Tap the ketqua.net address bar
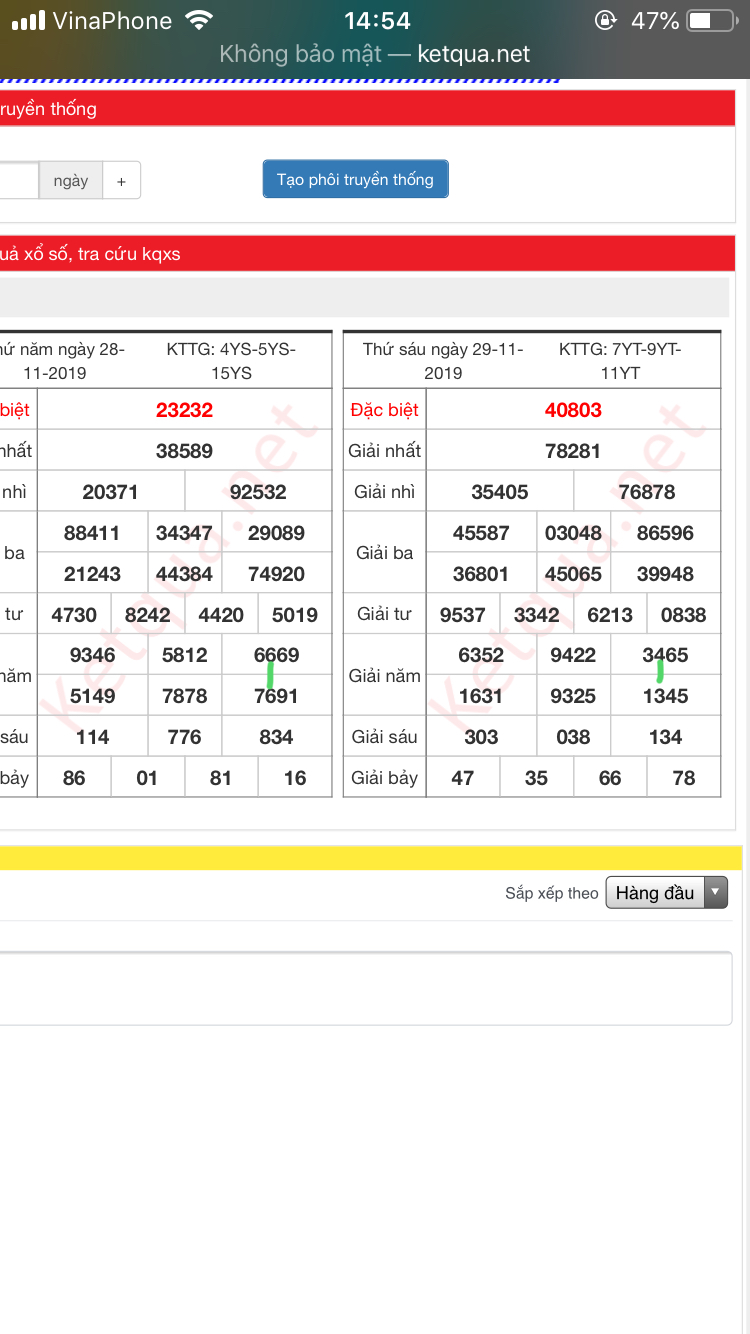750x1334 pixels. coord(375,54)
